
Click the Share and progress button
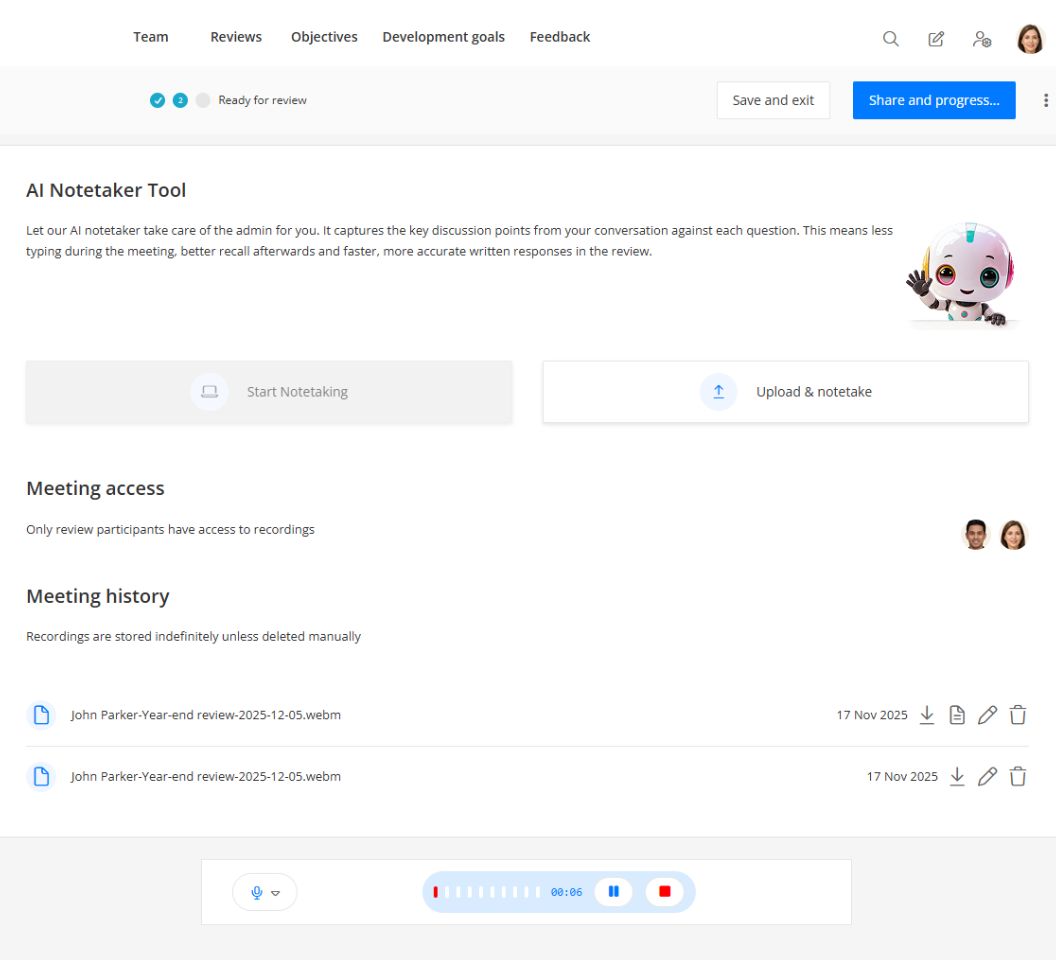[x=933, y=100]
